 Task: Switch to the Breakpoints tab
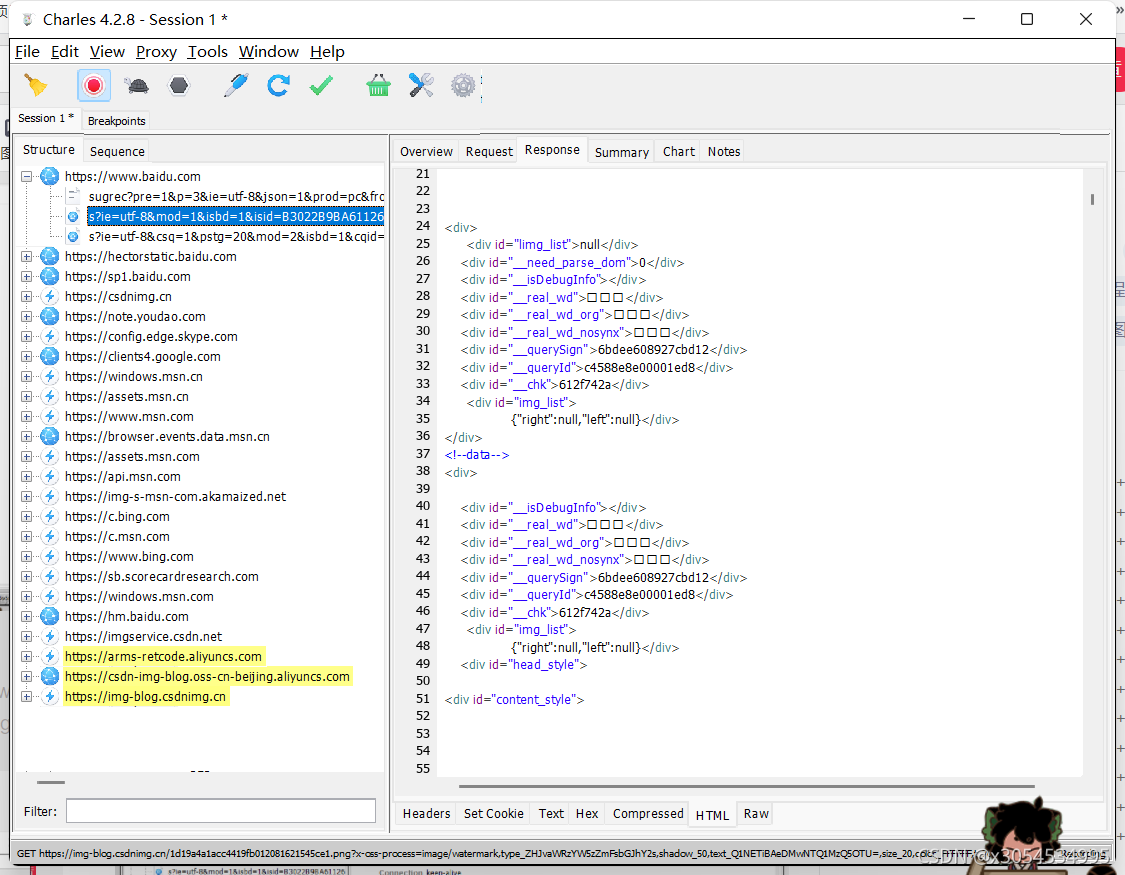116,120
